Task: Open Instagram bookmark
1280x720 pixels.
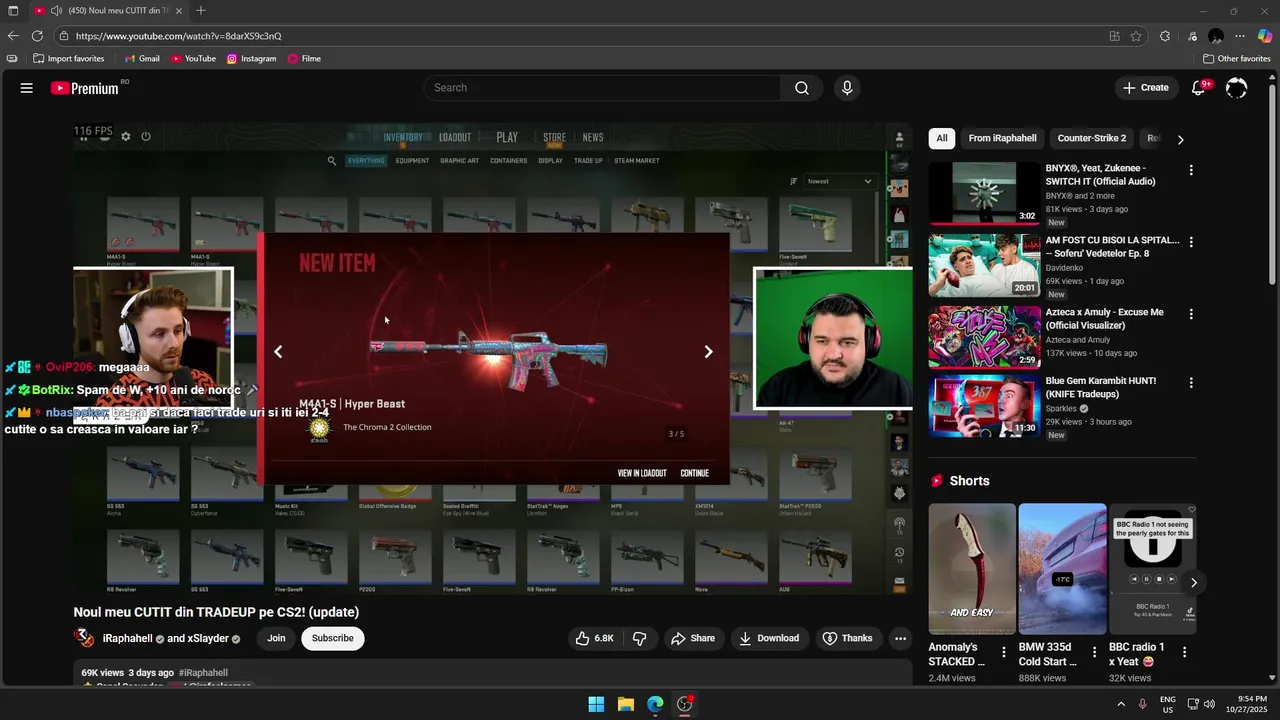Action: pos(251,59)
